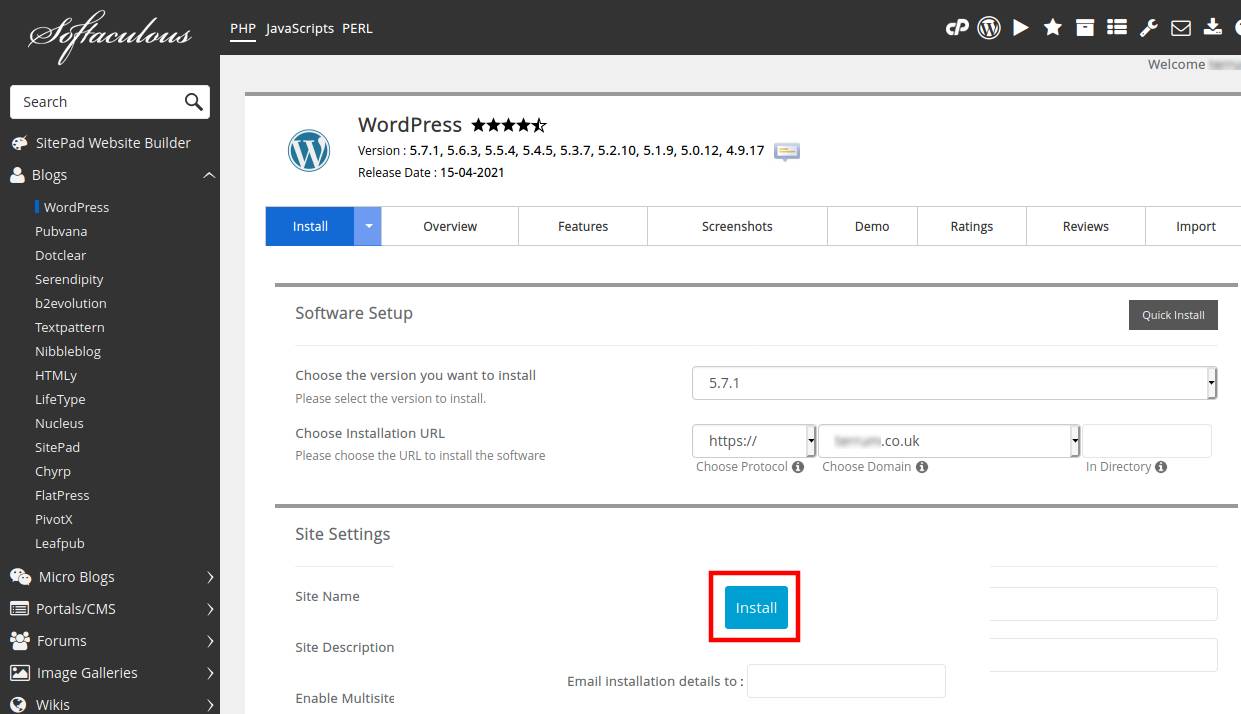Viewport: 1241px width, 714px height.
Task: Open the Features tab
Action: [x=583, y=226]
